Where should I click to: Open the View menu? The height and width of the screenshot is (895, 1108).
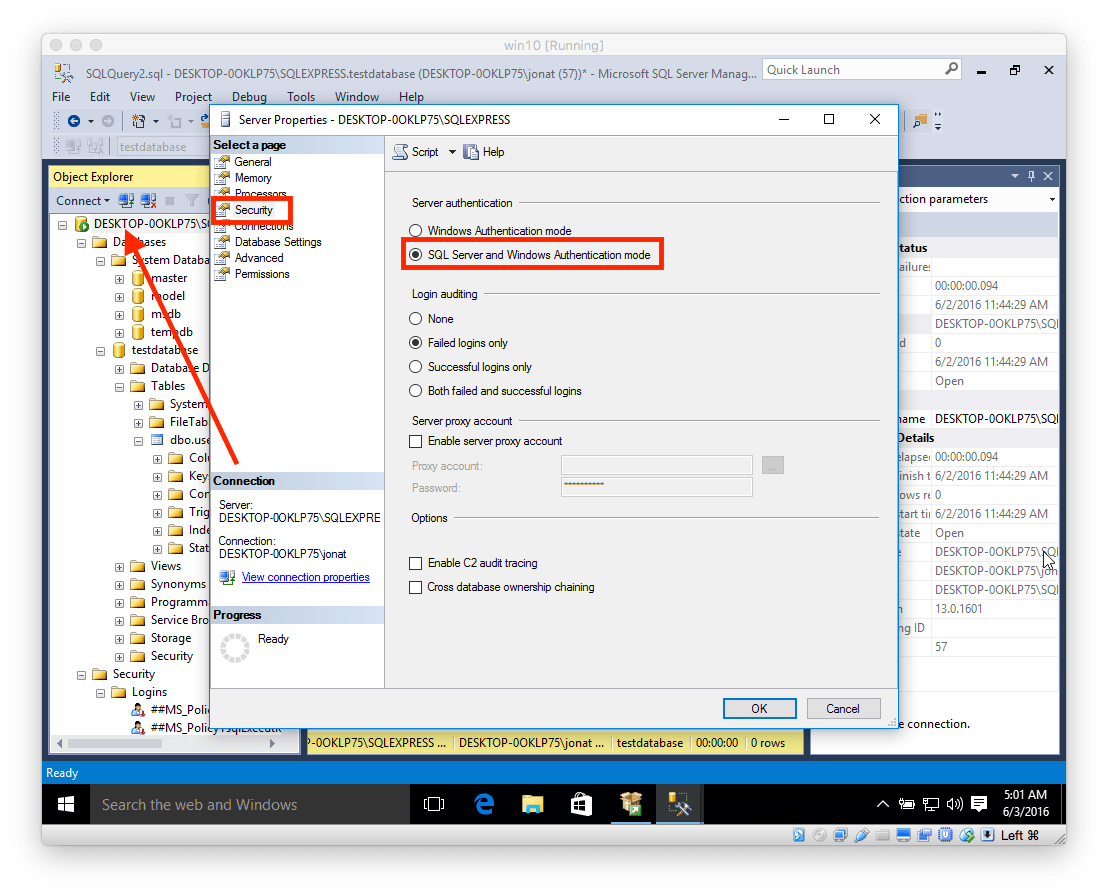(142, 97)
